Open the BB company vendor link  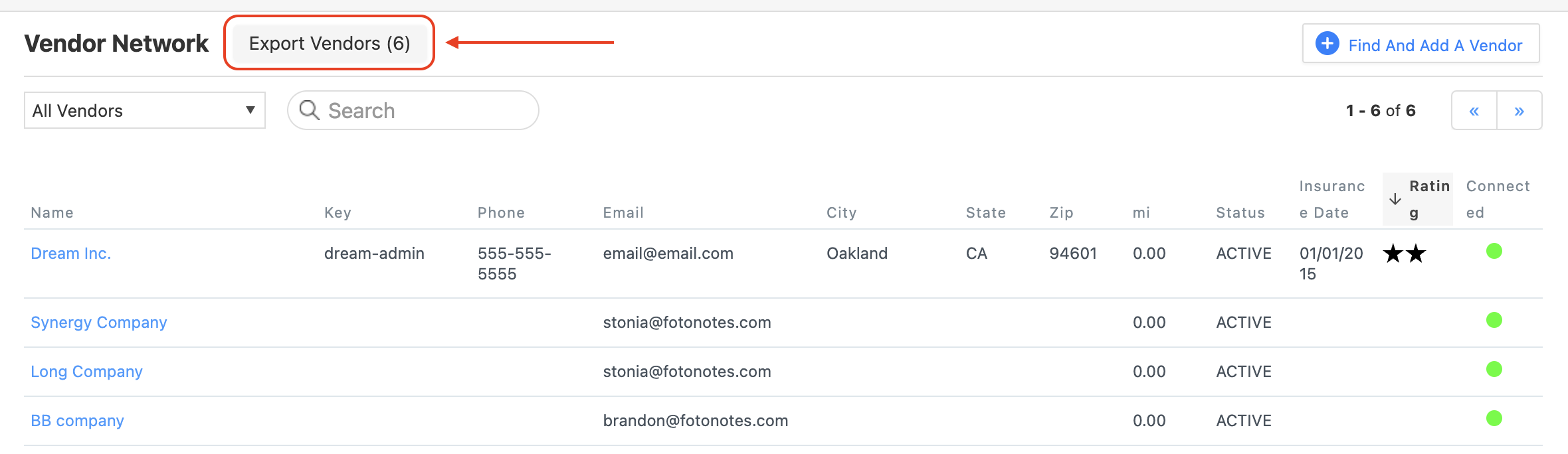78,421
